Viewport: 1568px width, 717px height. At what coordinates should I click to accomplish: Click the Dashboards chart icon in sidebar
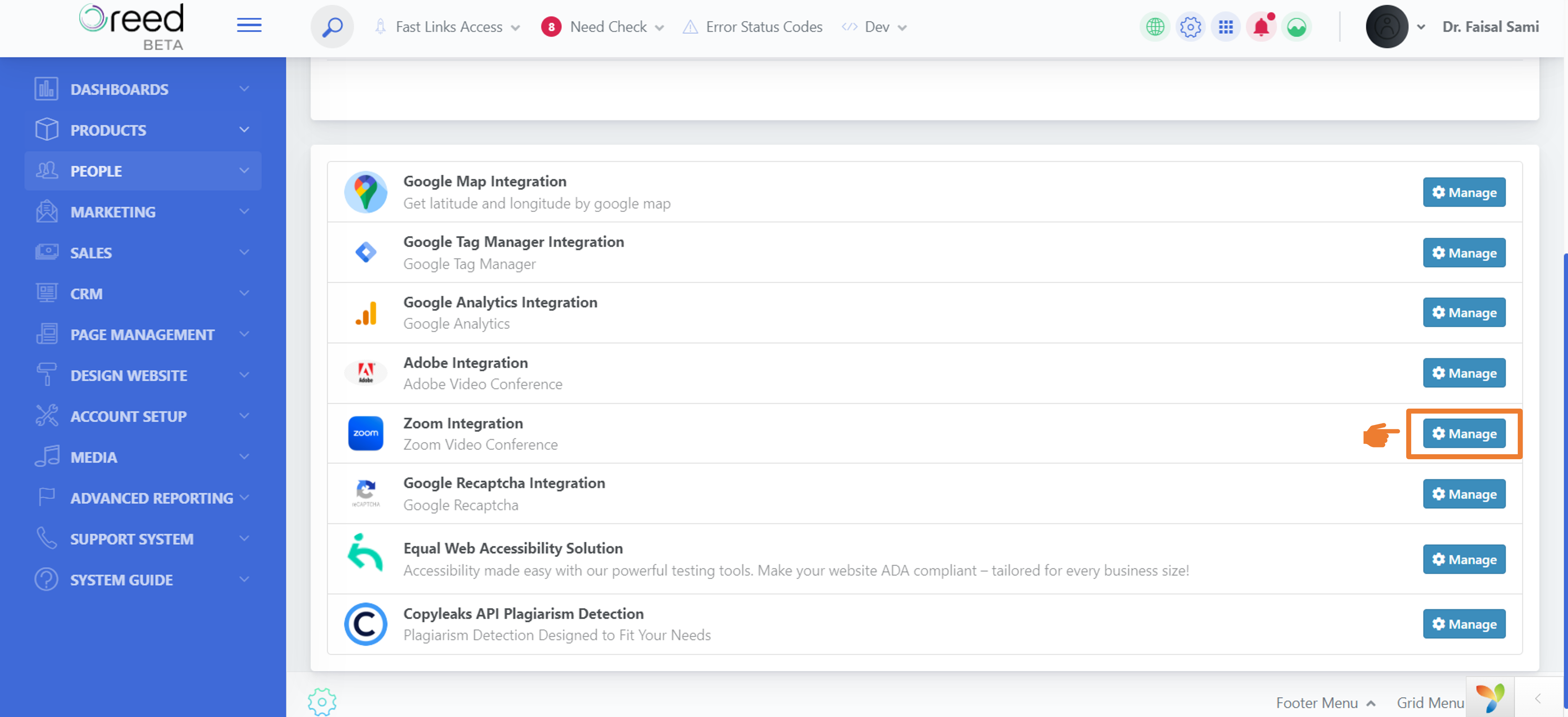point(46,89)
